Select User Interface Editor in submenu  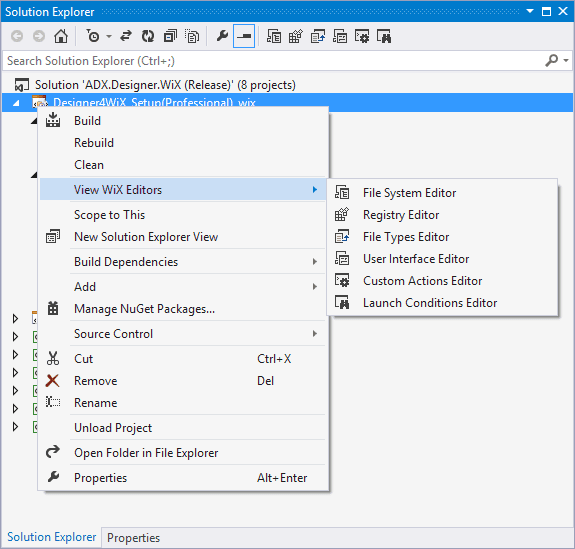(442, 259)
